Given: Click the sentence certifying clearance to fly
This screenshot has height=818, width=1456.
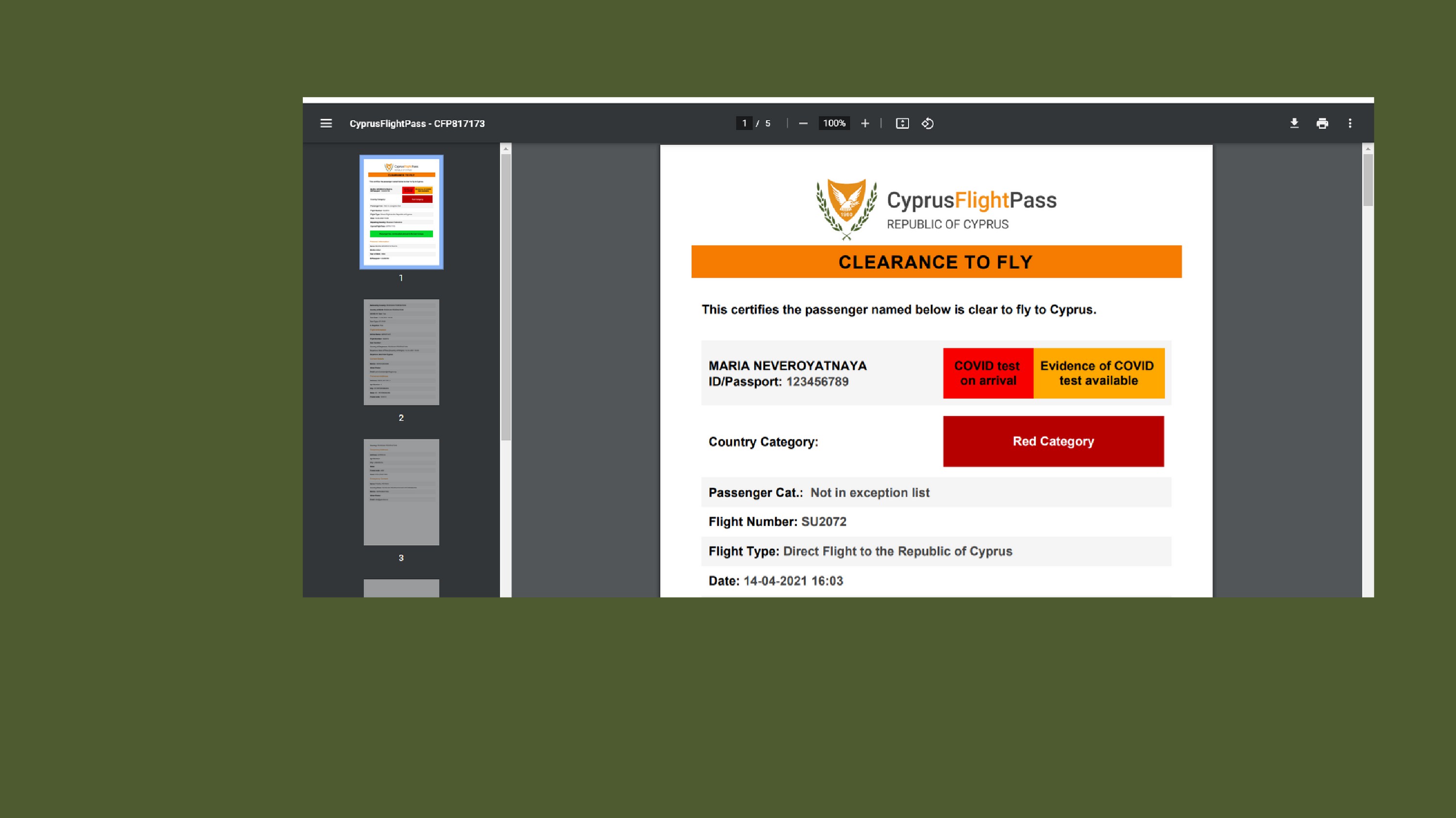Looking at the screenshot, I should (899, 310).
